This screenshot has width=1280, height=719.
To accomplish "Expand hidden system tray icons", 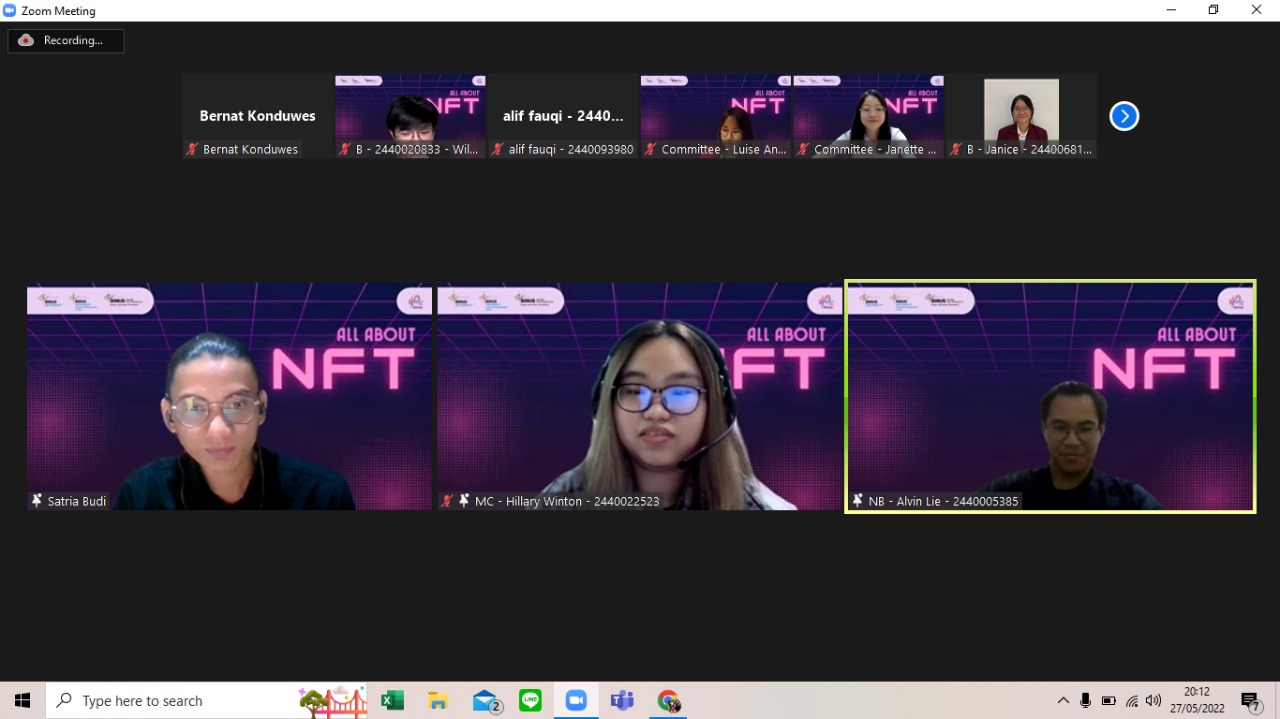I will 1063,701.
